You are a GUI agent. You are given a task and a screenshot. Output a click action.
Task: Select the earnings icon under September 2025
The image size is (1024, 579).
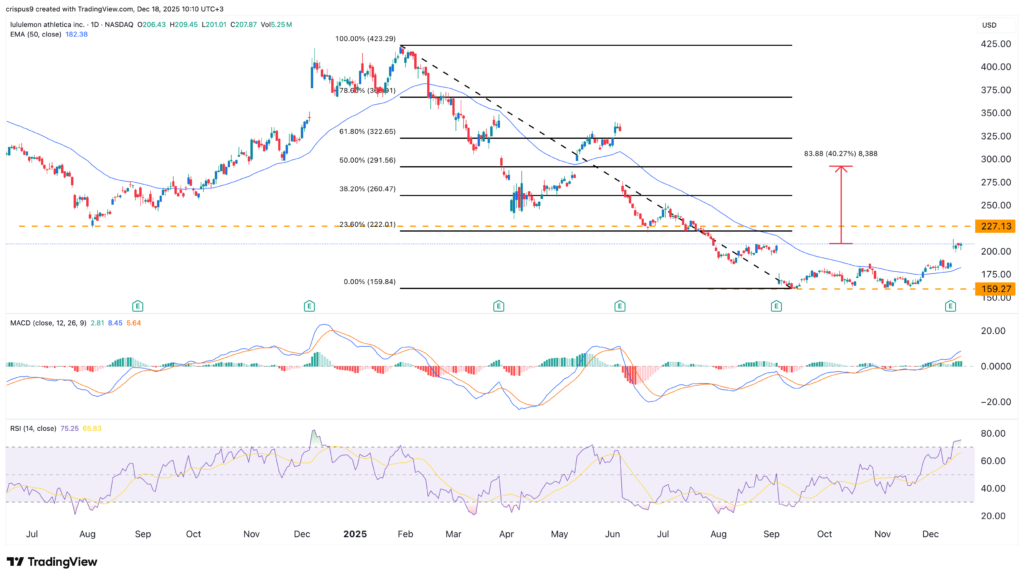775,304
